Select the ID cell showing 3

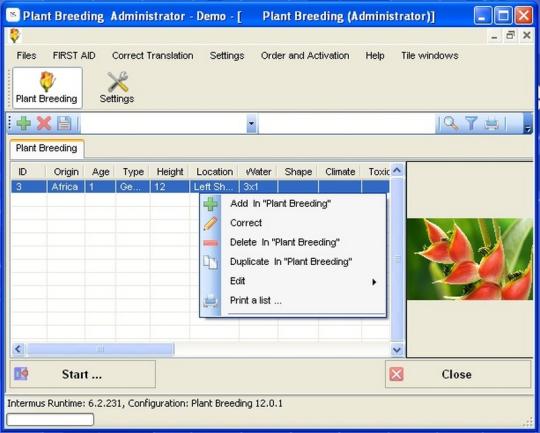coord(29,187)
